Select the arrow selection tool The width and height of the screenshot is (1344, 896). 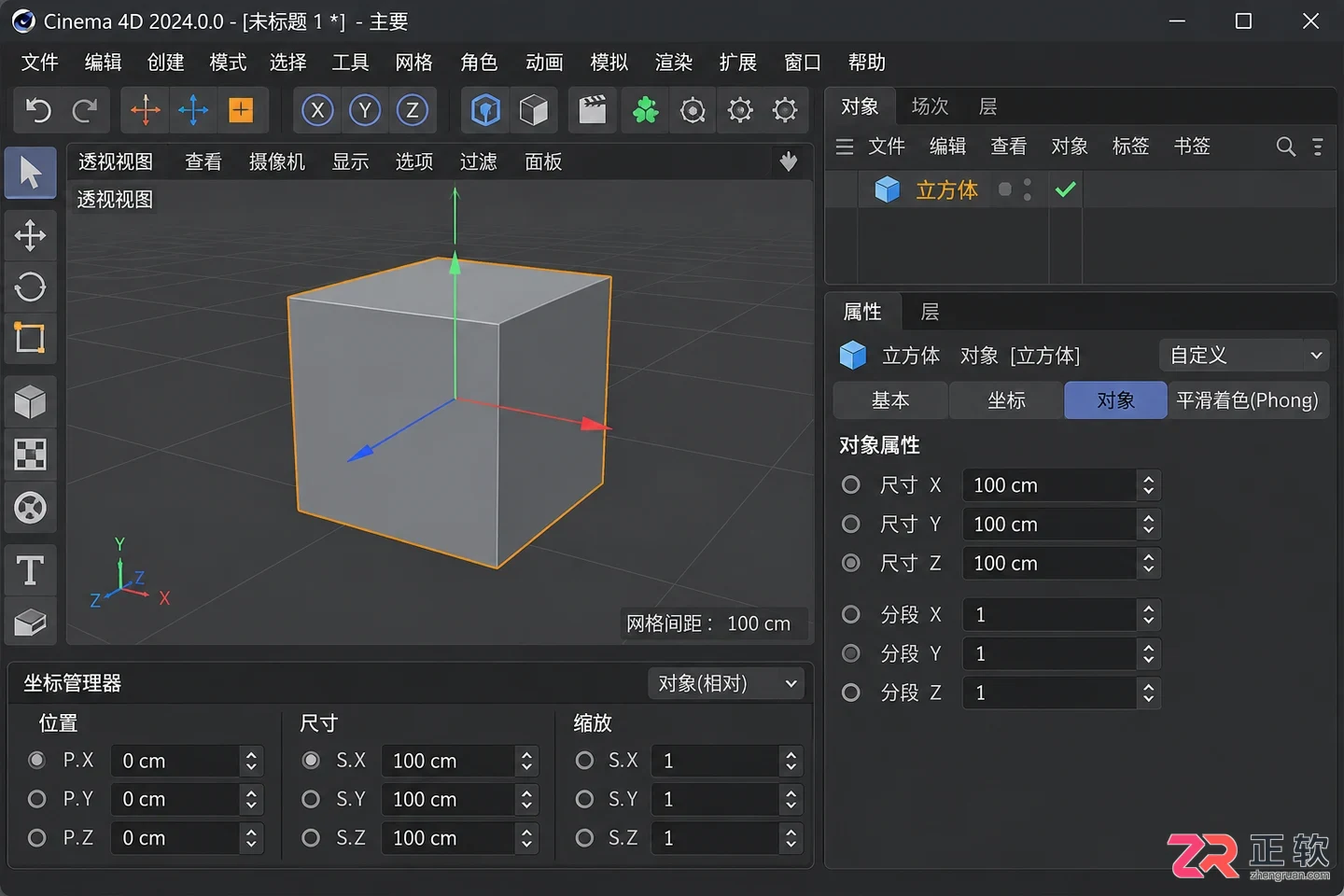(x=30, y=173)
